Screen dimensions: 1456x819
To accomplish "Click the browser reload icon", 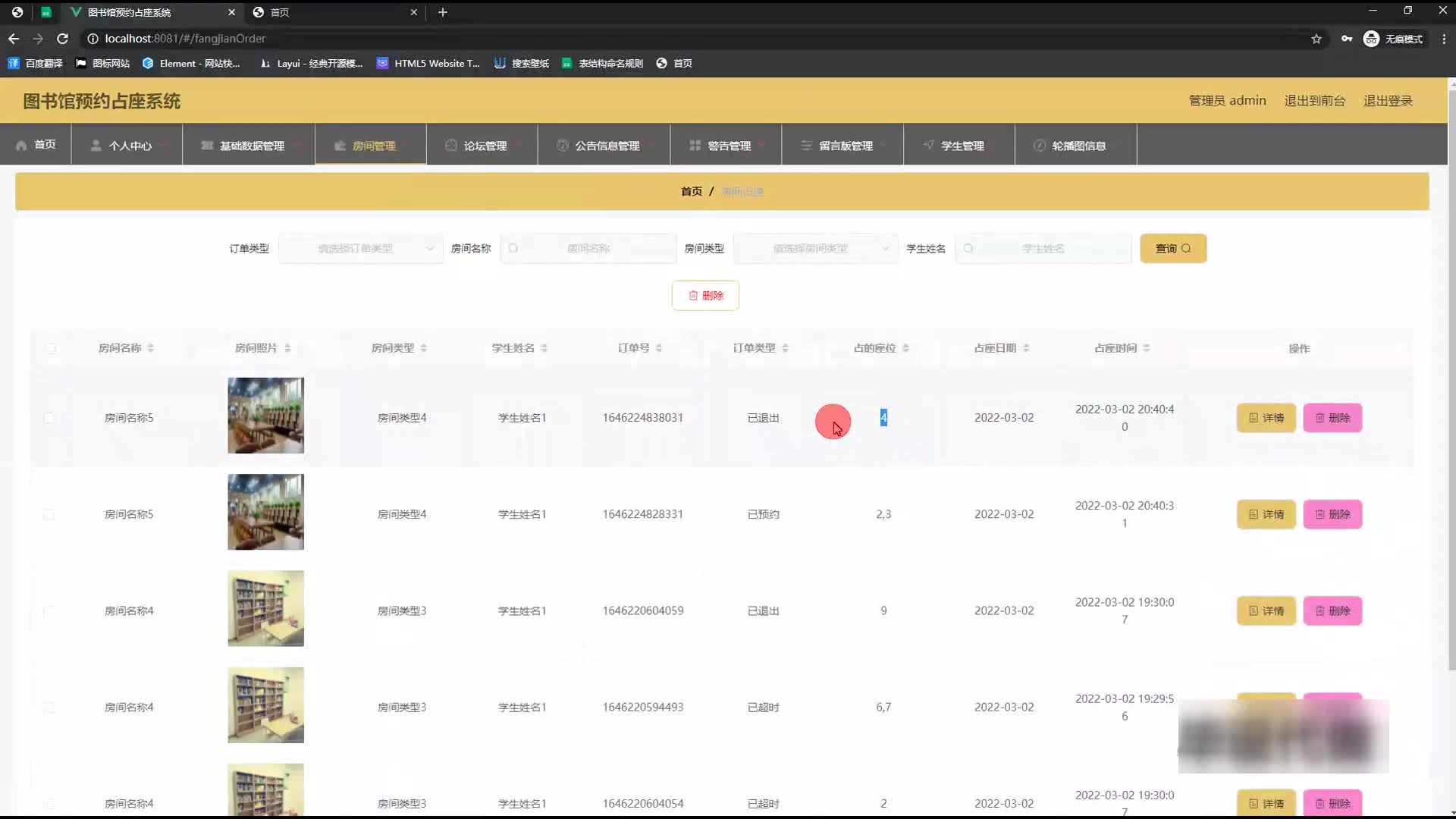I will [63, 39].
